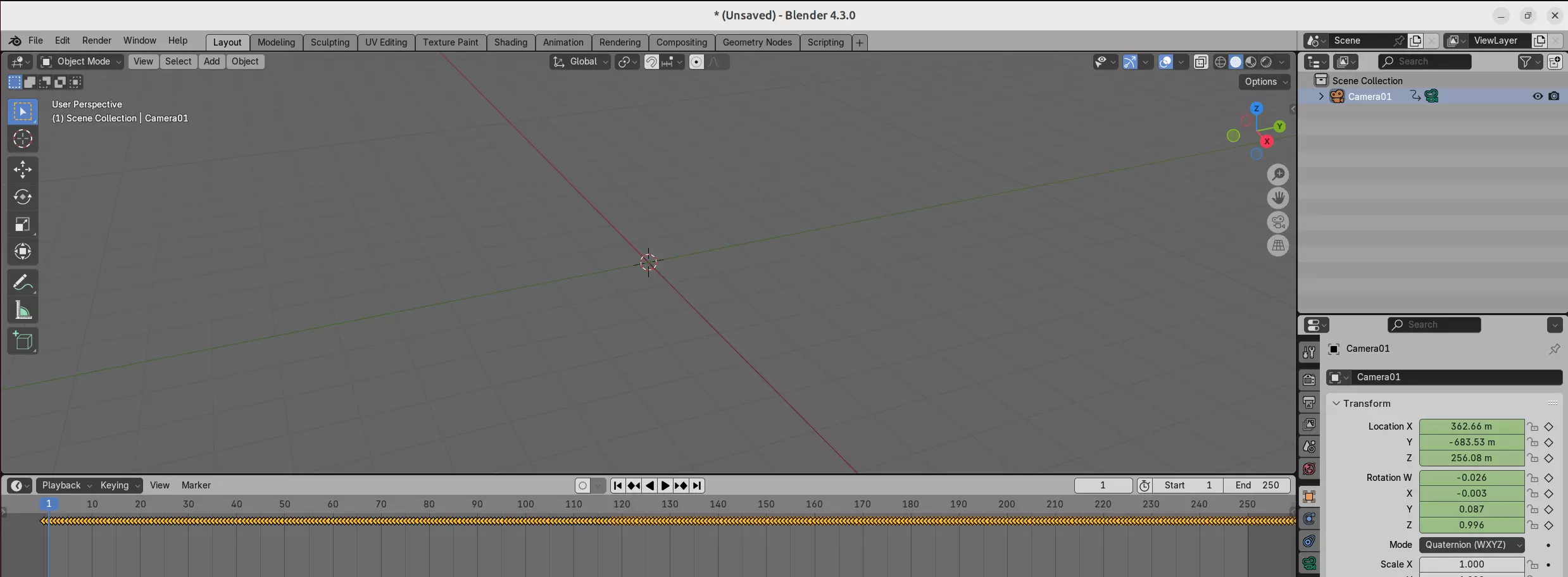This screenshot has height=577, width=1568.
Task: Expand Camera01 in the outliner
Action: pyautogui.click(x=1321, y=96)
